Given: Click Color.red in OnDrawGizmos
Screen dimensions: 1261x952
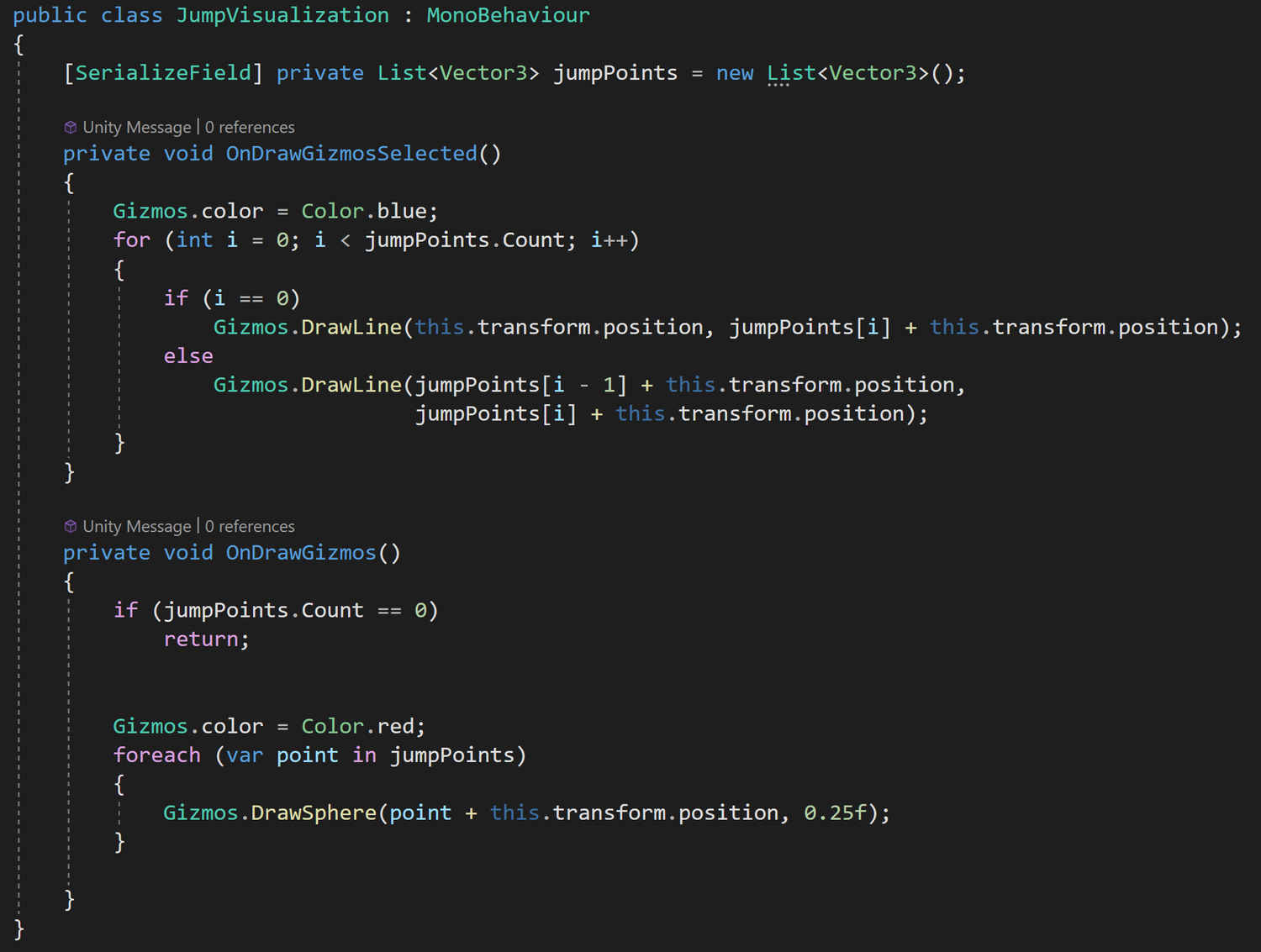Looking at the screenshot, I should 361,726.
